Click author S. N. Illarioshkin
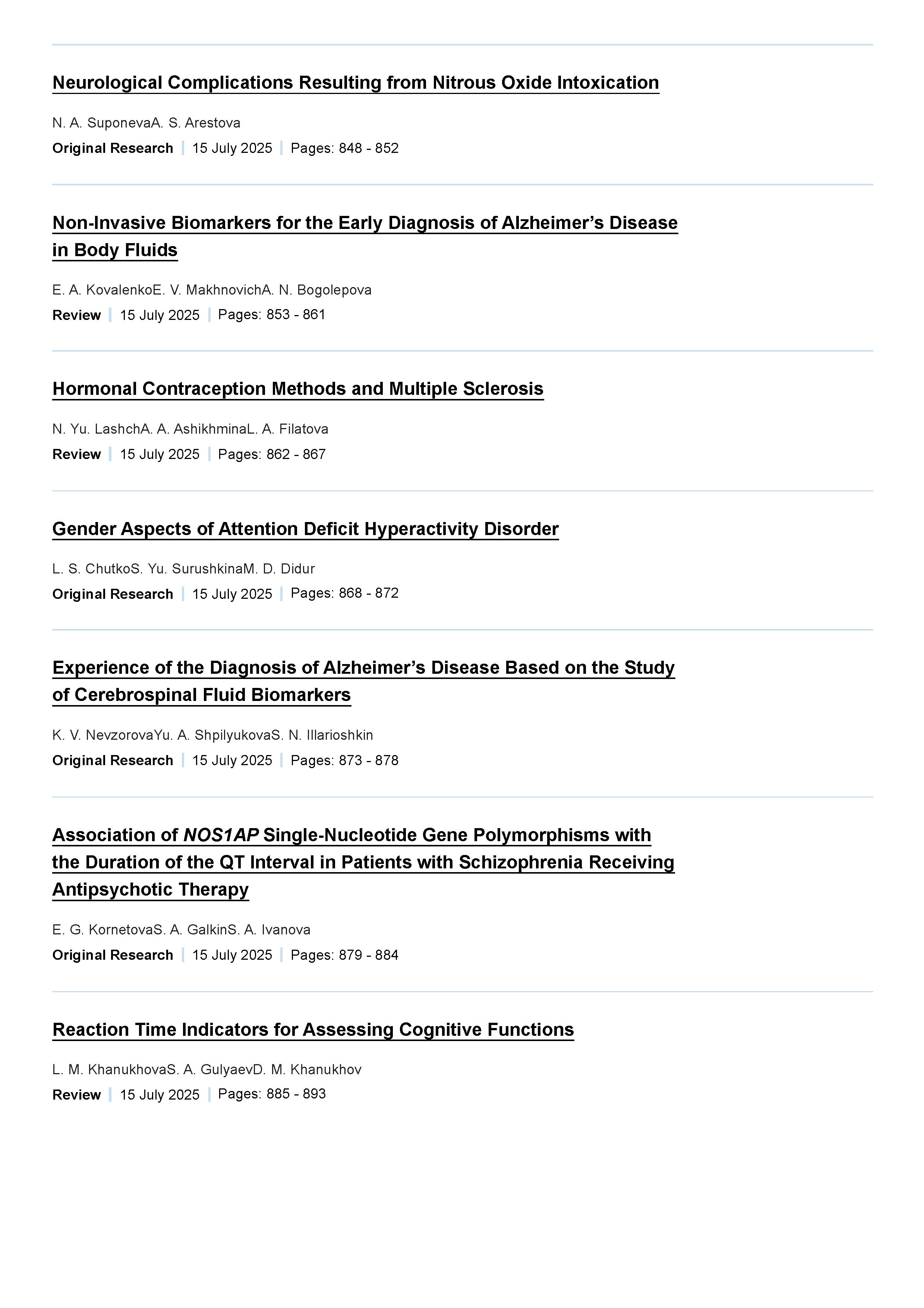 (322, 735)
